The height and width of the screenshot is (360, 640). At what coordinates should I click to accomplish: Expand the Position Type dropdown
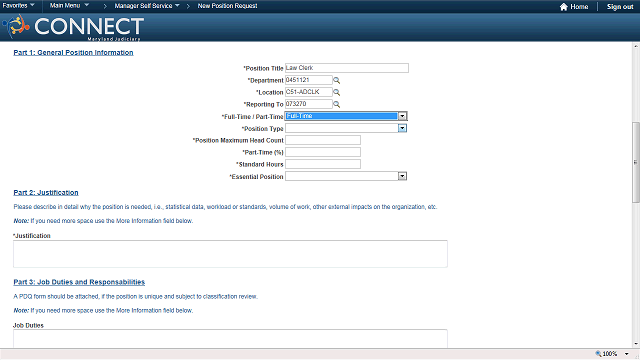(402, 128)
